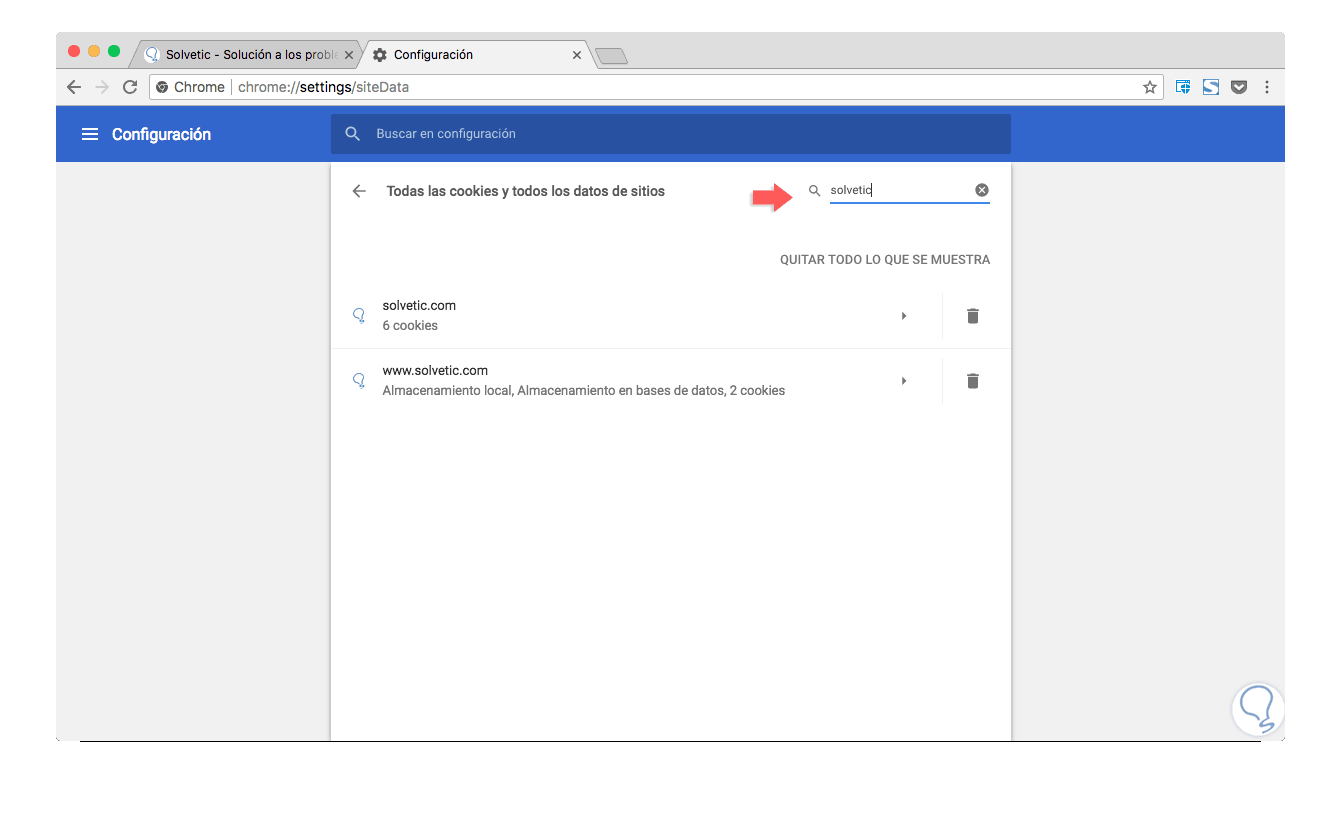The height and width of the screenshot is (821, 1341).
Task: Return to the previous settings page with back arrow
Action: (x=360, y=191)
